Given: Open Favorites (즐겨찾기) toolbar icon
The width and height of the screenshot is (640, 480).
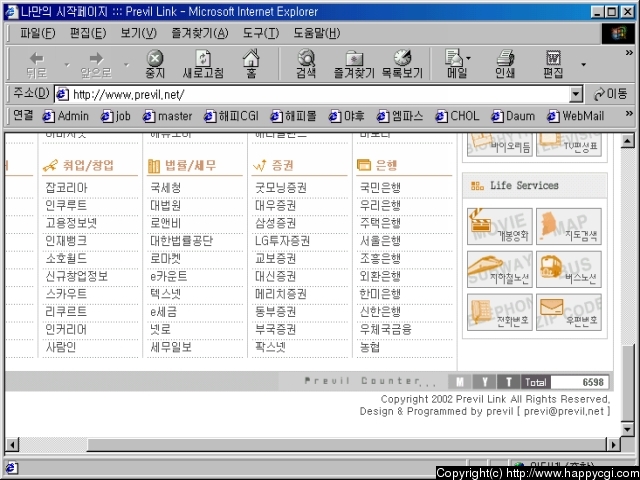Looking at the screenshot, I should pos(354,64).
